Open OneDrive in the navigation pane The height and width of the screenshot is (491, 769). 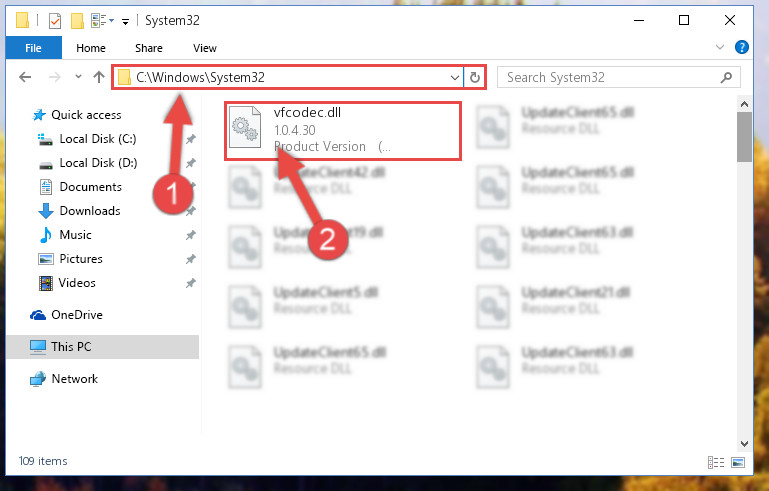tap(77, 315)
